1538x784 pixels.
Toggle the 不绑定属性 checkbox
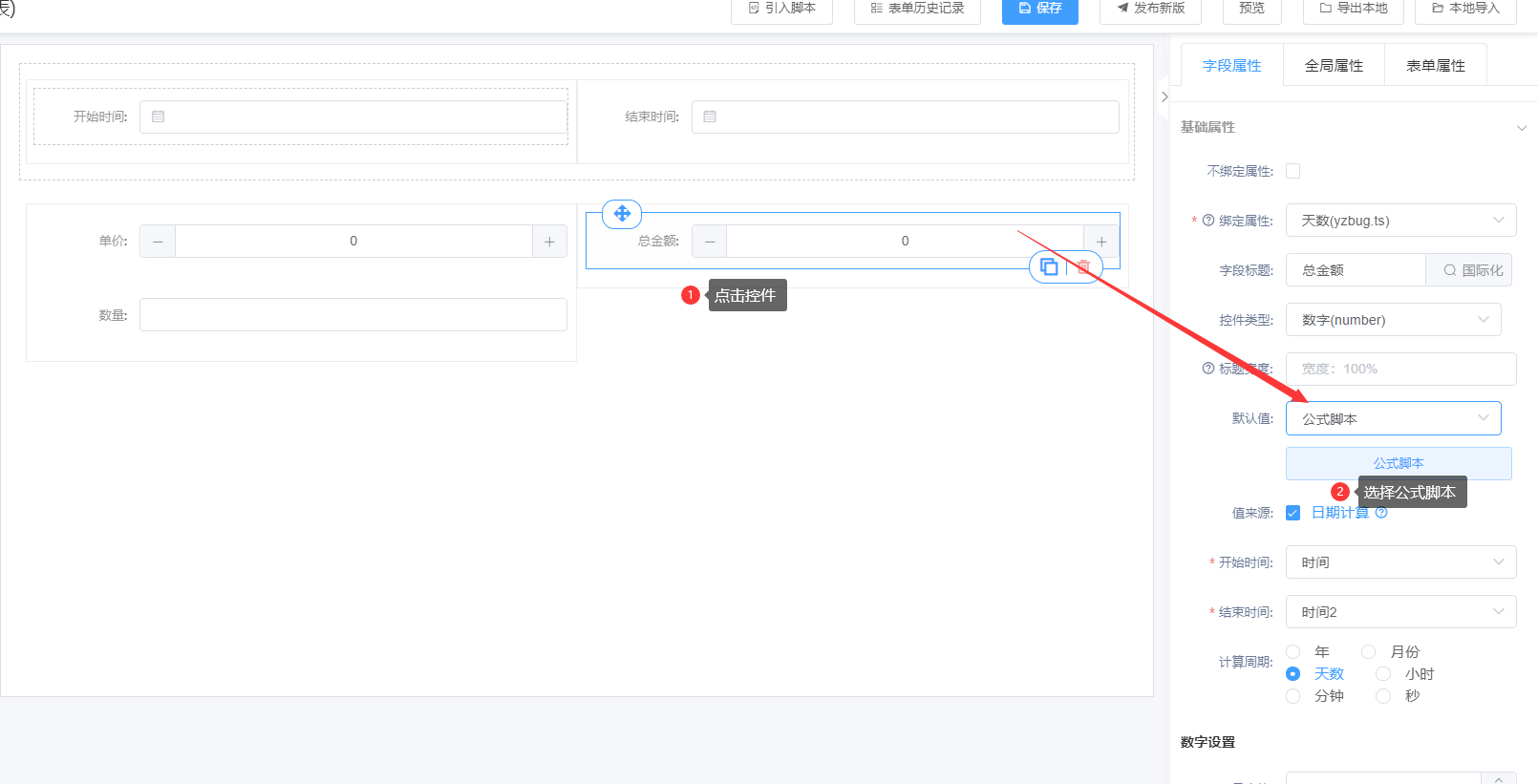[1293, 171]
